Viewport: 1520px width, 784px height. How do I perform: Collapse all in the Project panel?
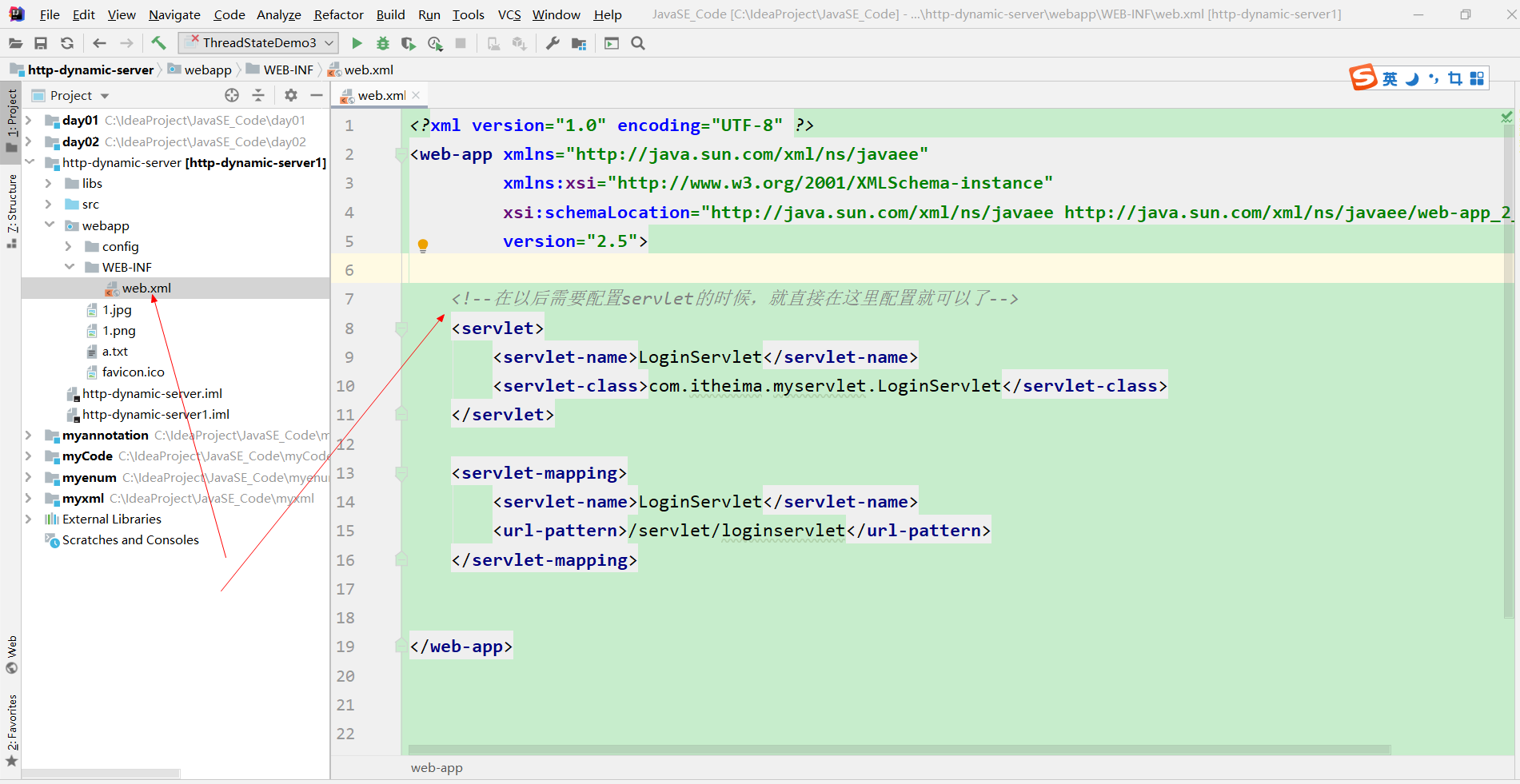pyautogui.click(x=258, y=95)
